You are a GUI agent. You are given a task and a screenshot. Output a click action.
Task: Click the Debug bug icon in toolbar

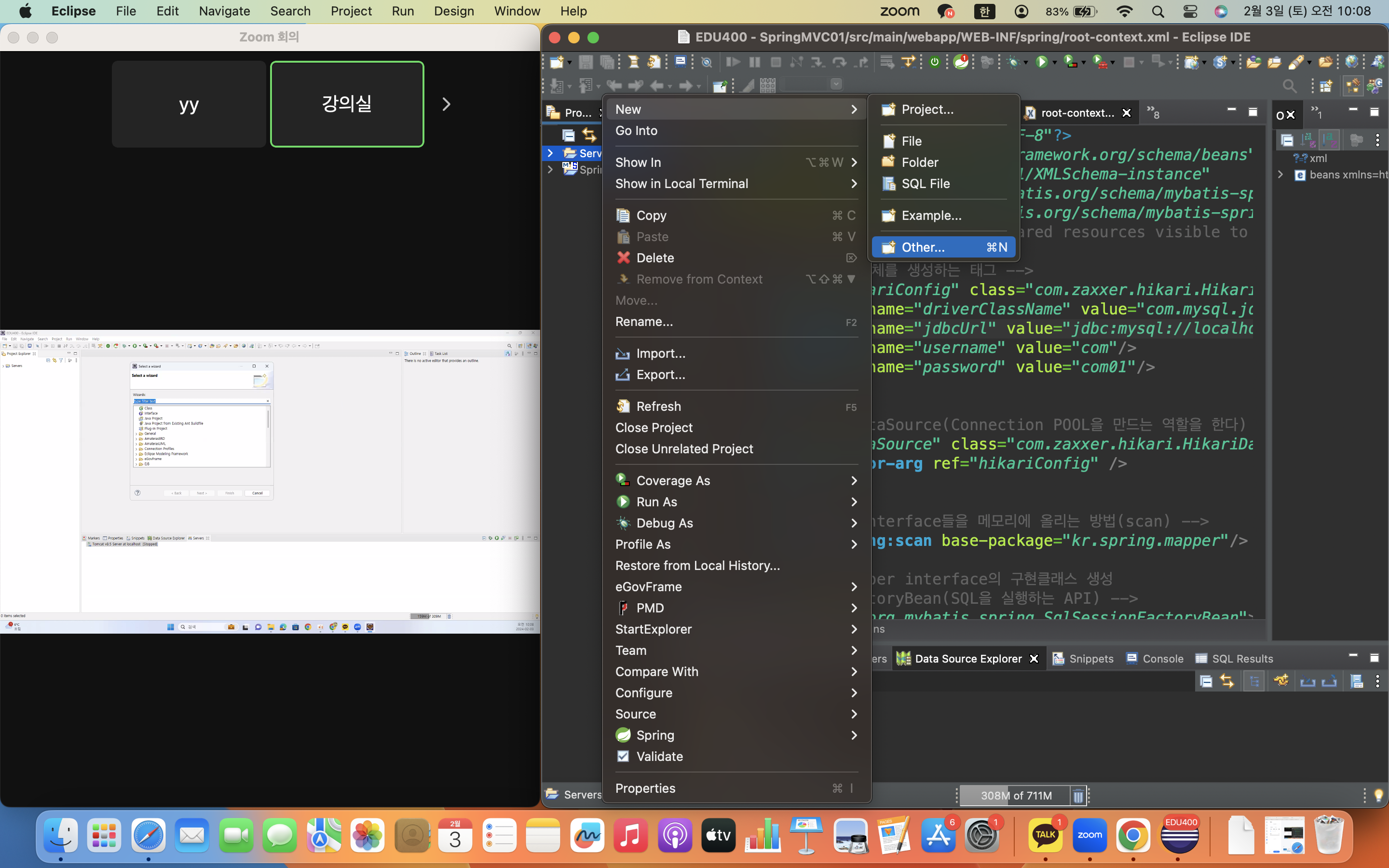tap(1013, 62)
